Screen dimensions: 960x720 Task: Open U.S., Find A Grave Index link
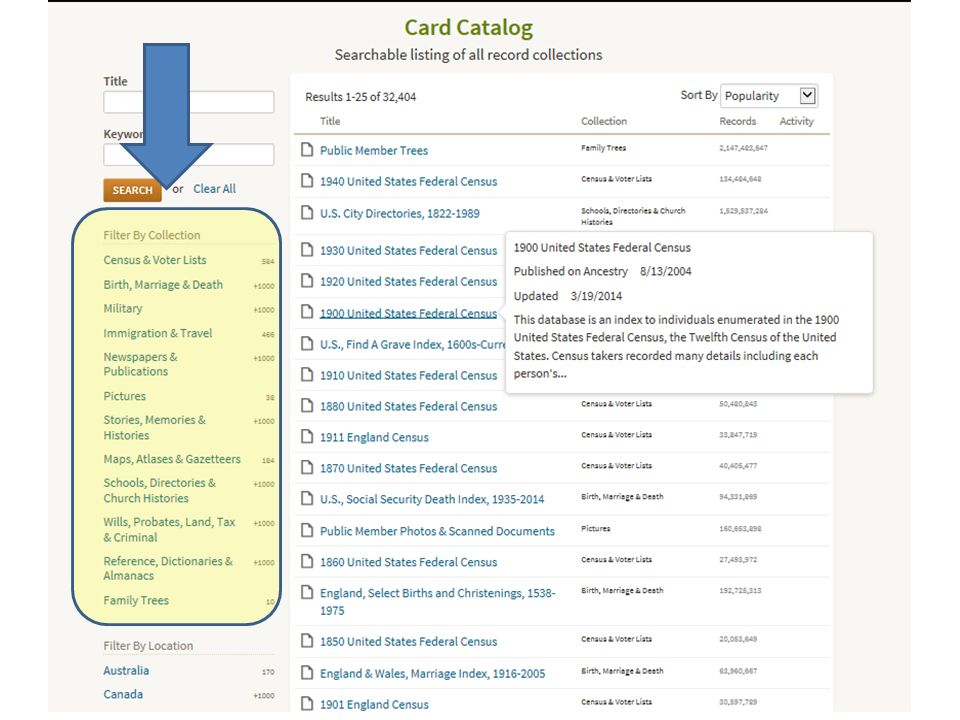pyautogui.click(x=413, y=345)
